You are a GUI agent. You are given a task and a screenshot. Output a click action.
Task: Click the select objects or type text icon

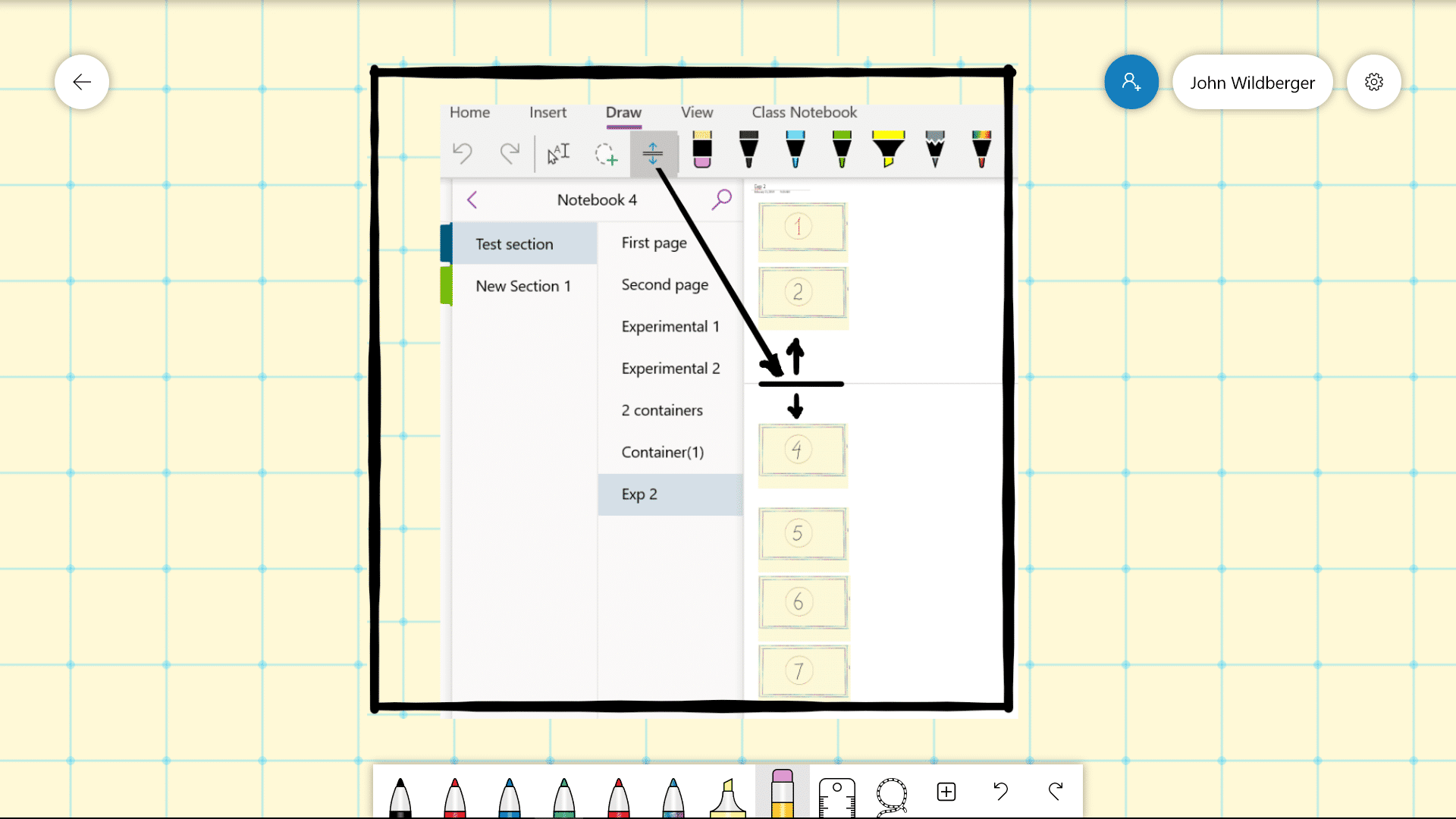click(x=558, y=154)
